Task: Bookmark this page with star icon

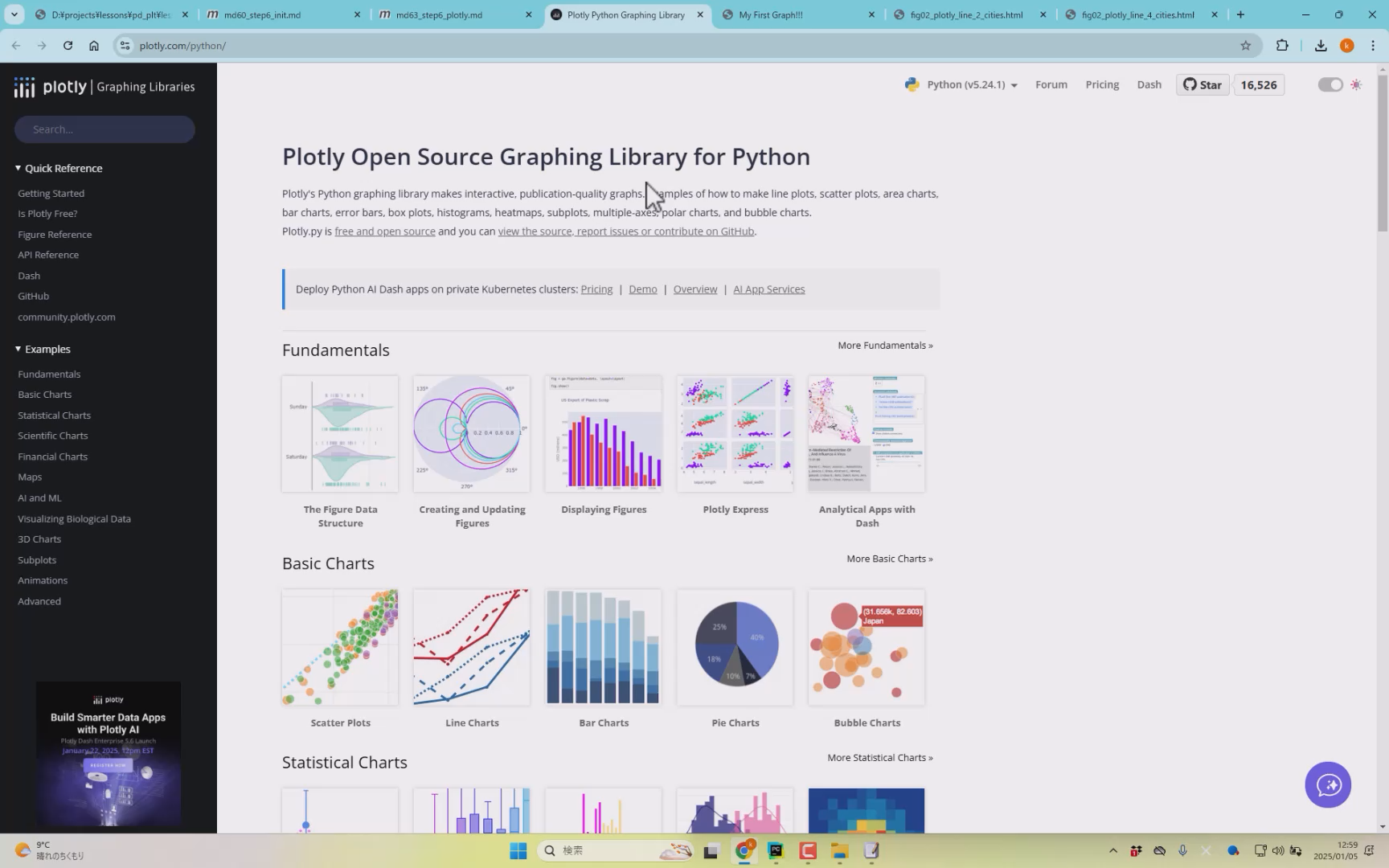Action: click(1245, 46)
